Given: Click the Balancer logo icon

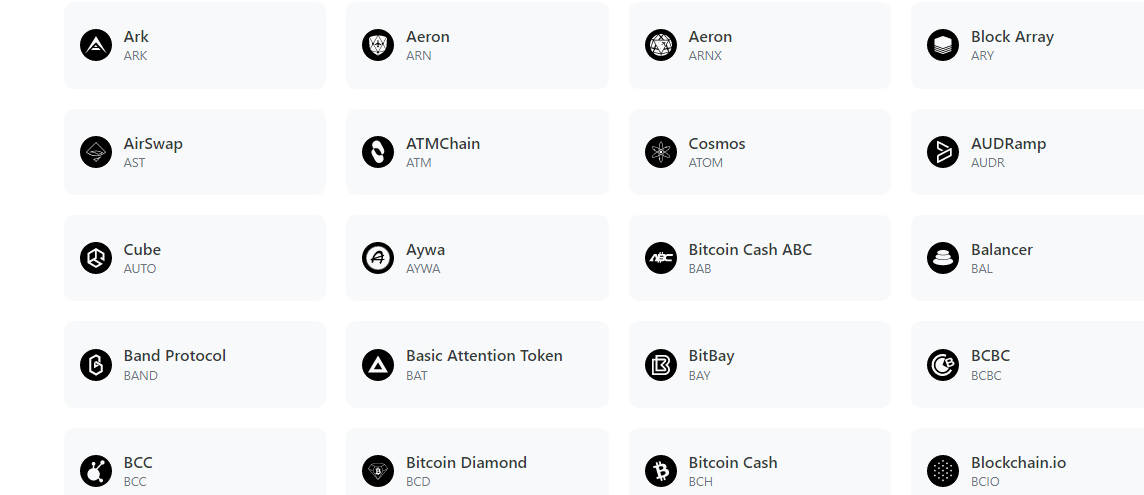Looking at the screenshot, I should (943, 258).
